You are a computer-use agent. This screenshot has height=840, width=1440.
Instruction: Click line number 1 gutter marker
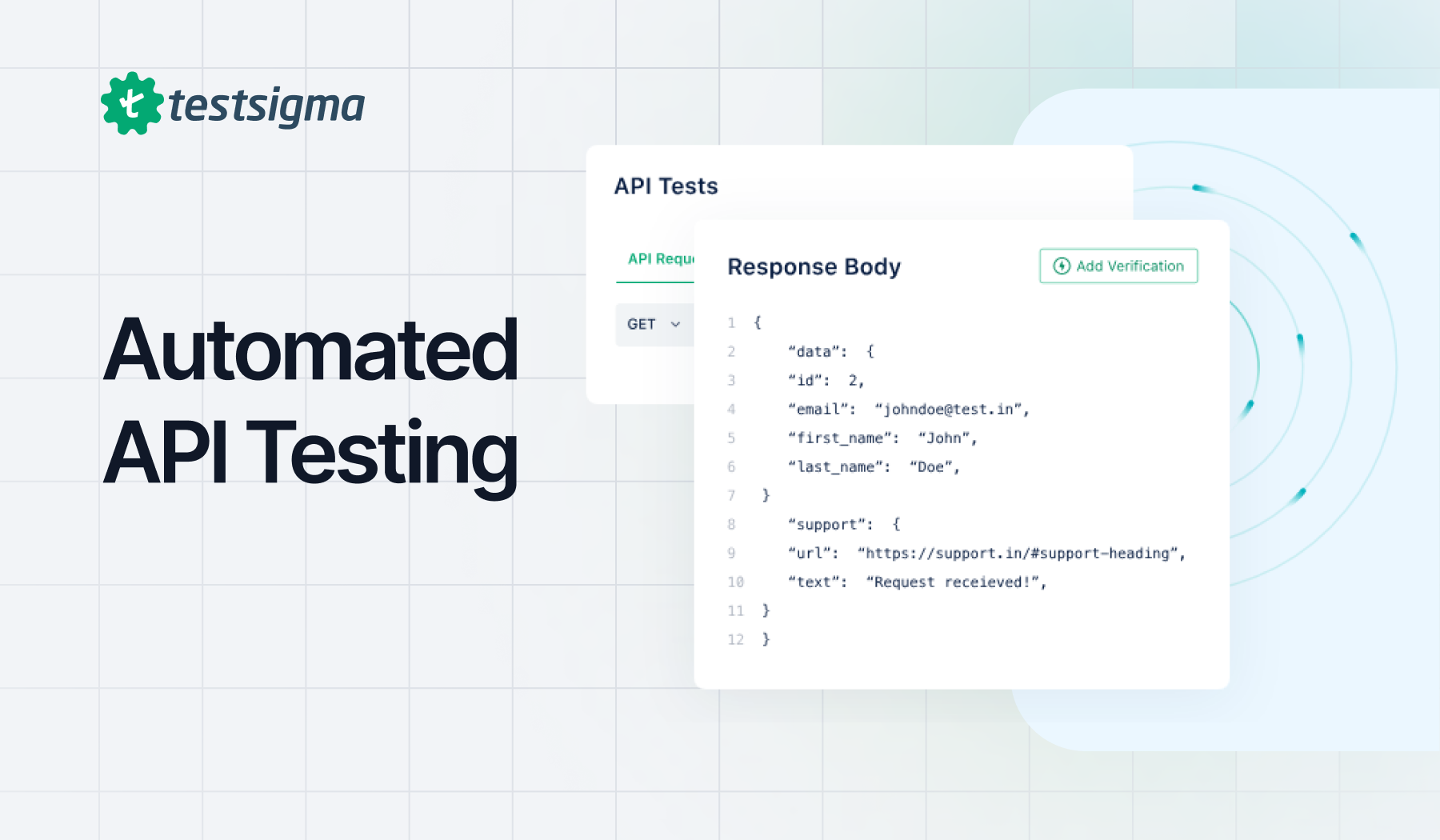[x=731, y=322]
